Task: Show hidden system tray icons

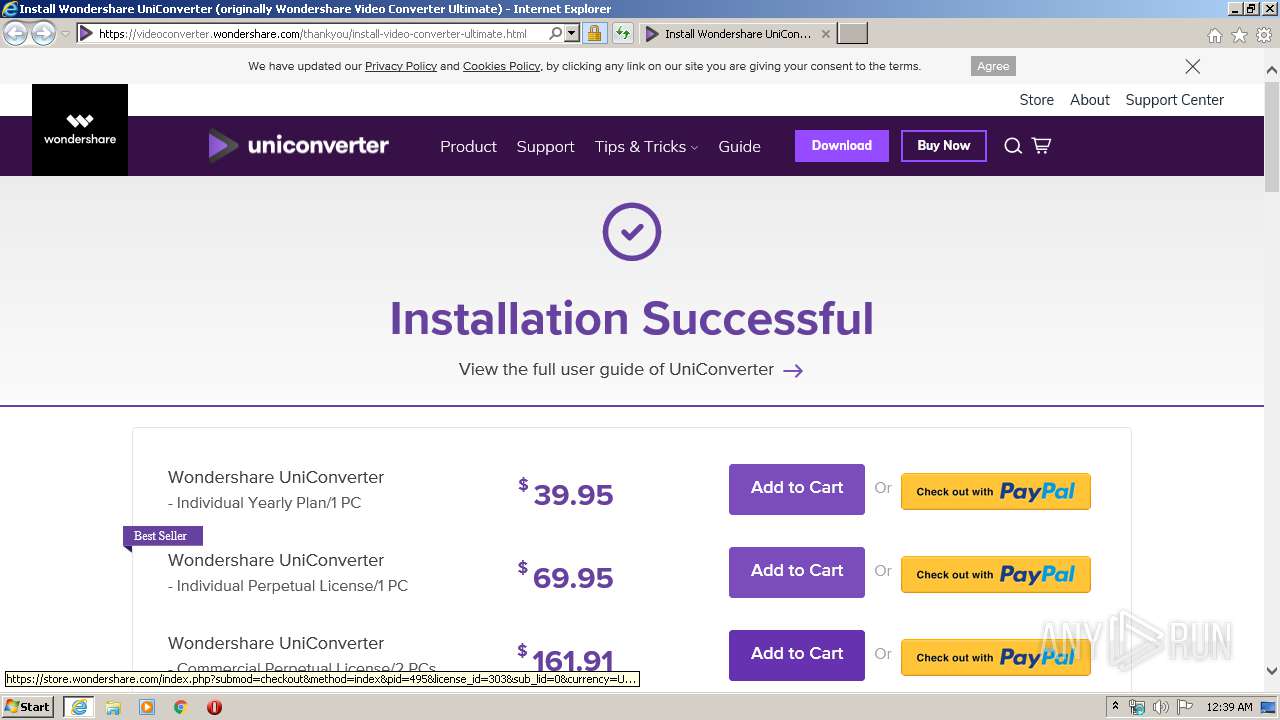Action: (x=1115, y=707)
